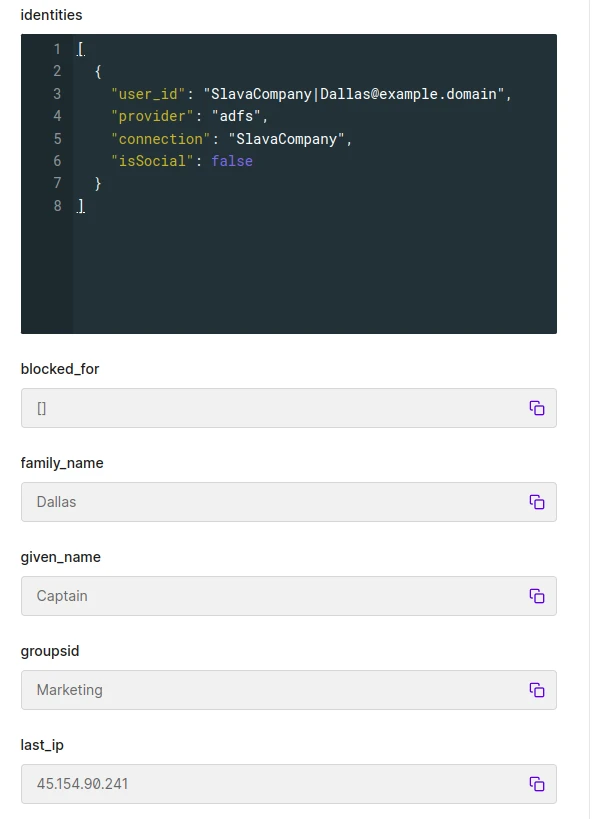The height and width of the screenshot is (819, 594).
Task: Click the "provider" key in the identities editor
Action: point(153,116)
